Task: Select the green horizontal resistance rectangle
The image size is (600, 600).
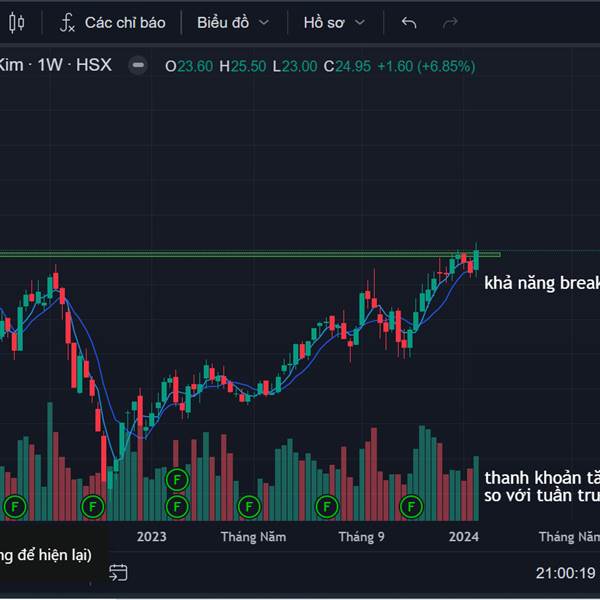Action: [x=250, y=254]
